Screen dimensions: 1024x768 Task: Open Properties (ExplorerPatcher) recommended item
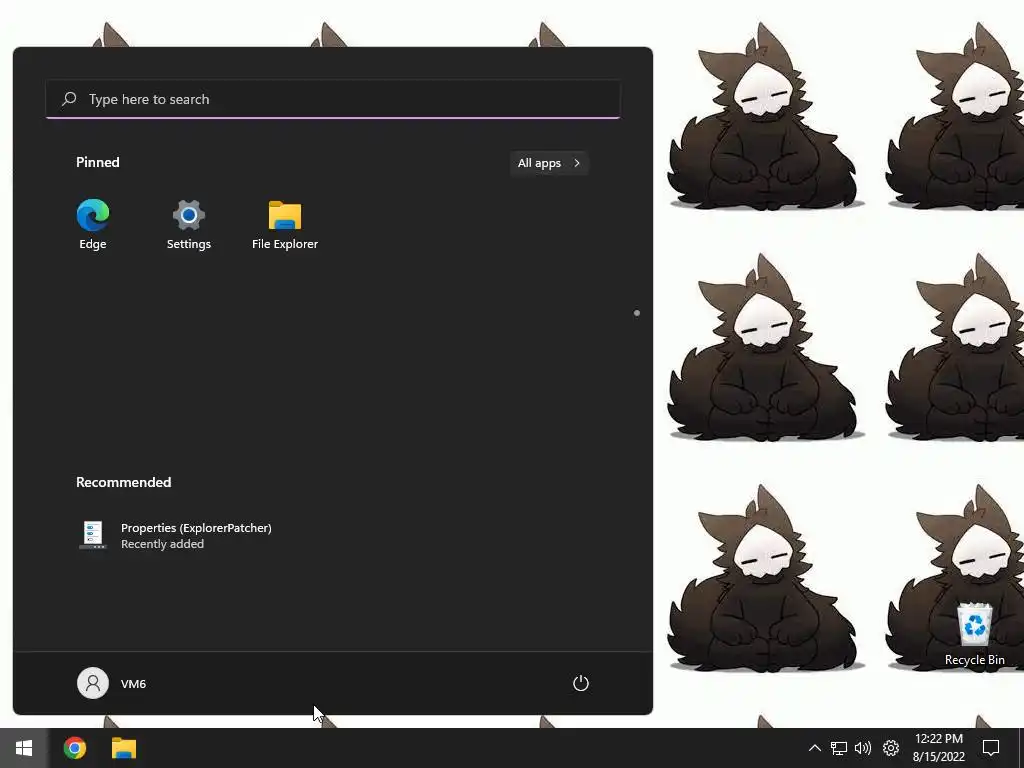176,536
